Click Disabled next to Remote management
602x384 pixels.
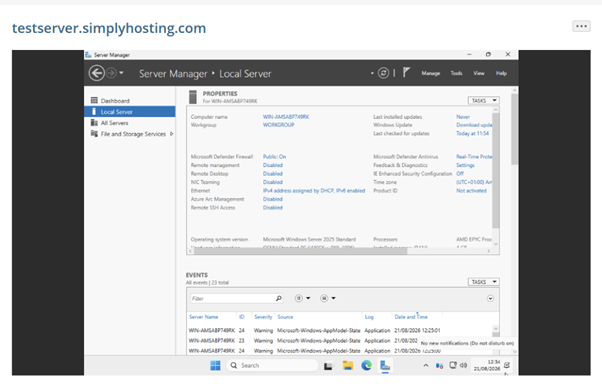tap(273, 165)
